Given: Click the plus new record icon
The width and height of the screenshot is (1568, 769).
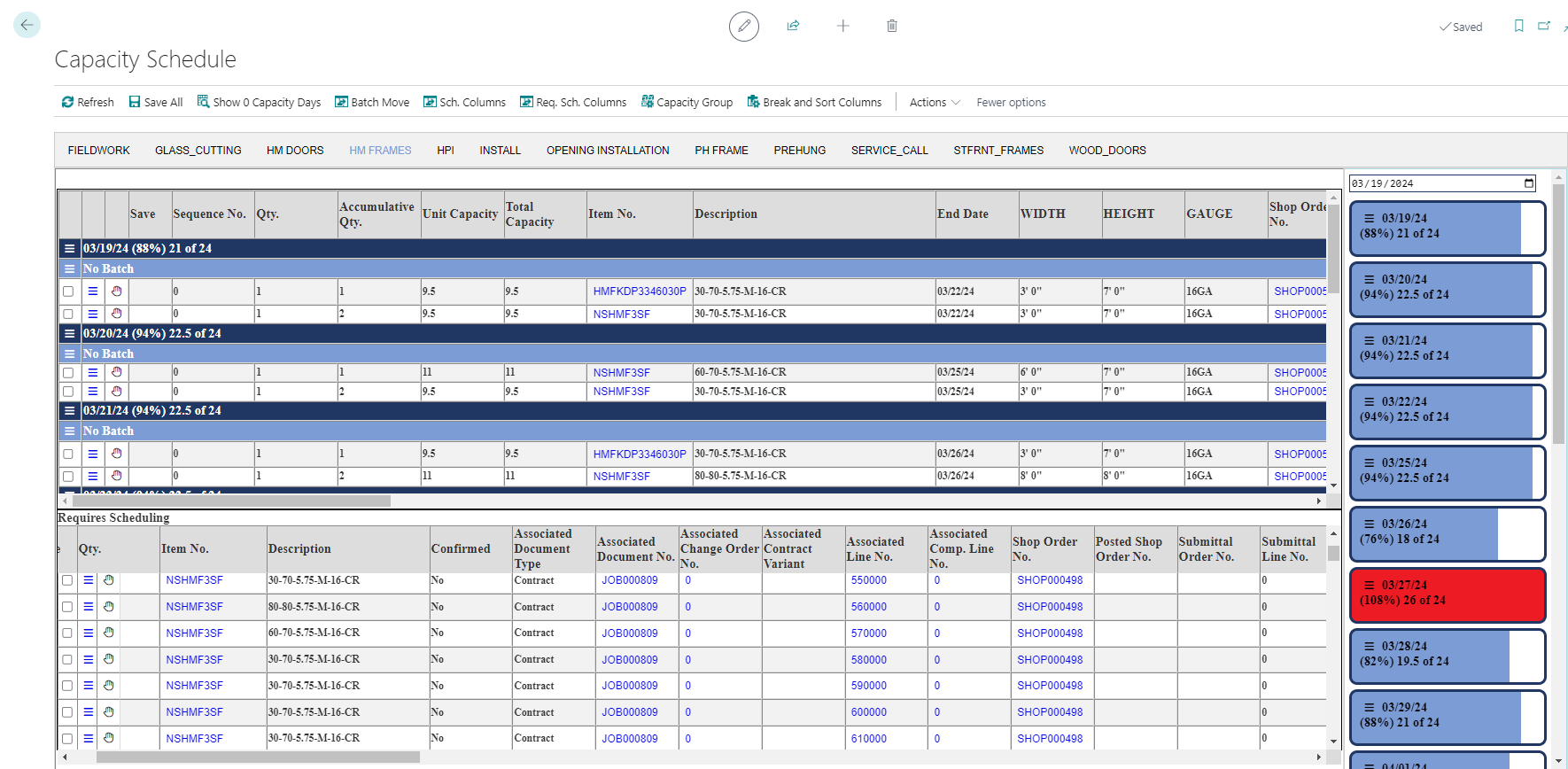Looking at the screenshot, I should (842, 26).
